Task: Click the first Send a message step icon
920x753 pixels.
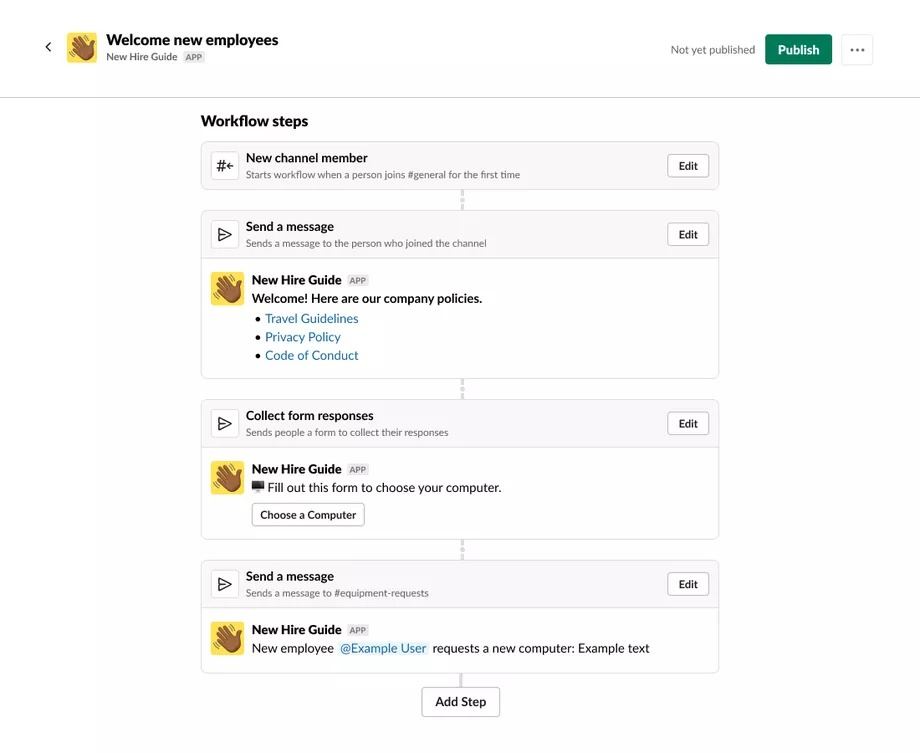Action: click(225, 235)
